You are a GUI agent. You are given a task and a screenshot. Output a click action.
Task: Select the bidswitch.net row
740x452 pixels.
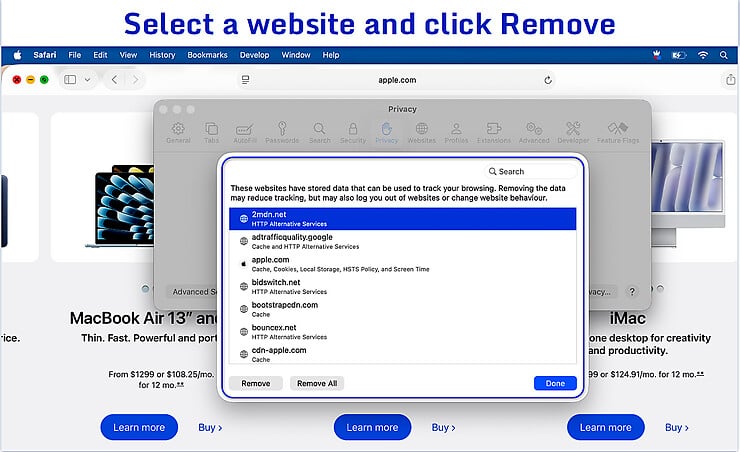tap(403, 287)
